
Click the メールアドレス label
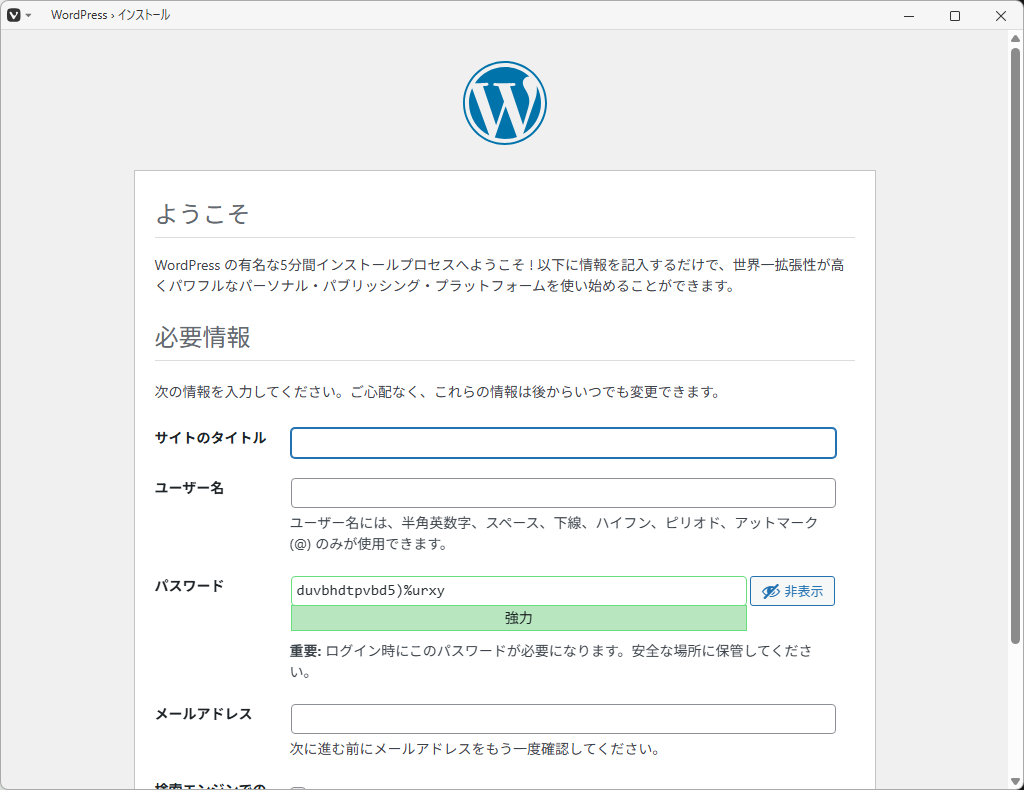point(203,714)
